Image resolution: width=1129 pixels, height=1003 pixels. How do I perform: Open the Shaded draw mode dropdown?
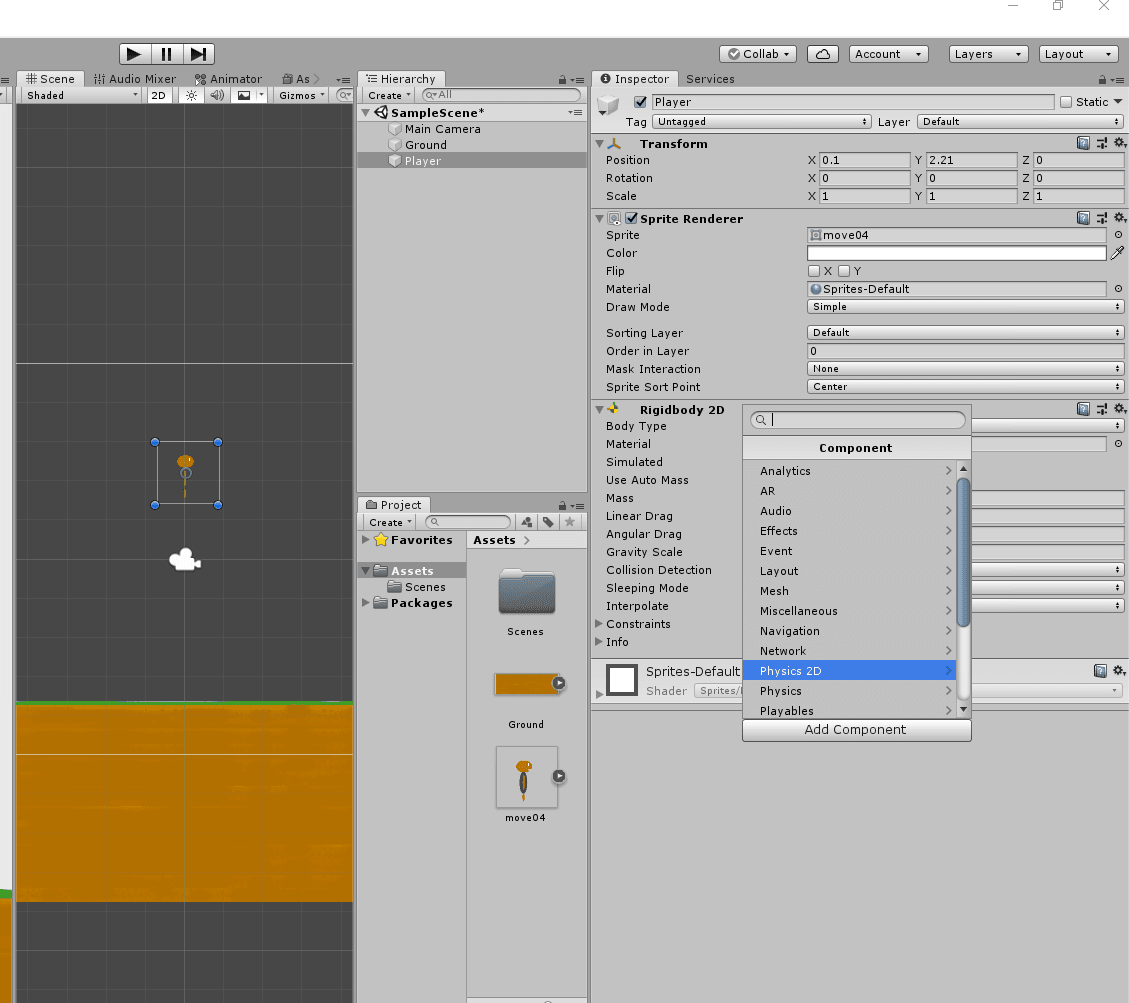(x=78, y=95)
